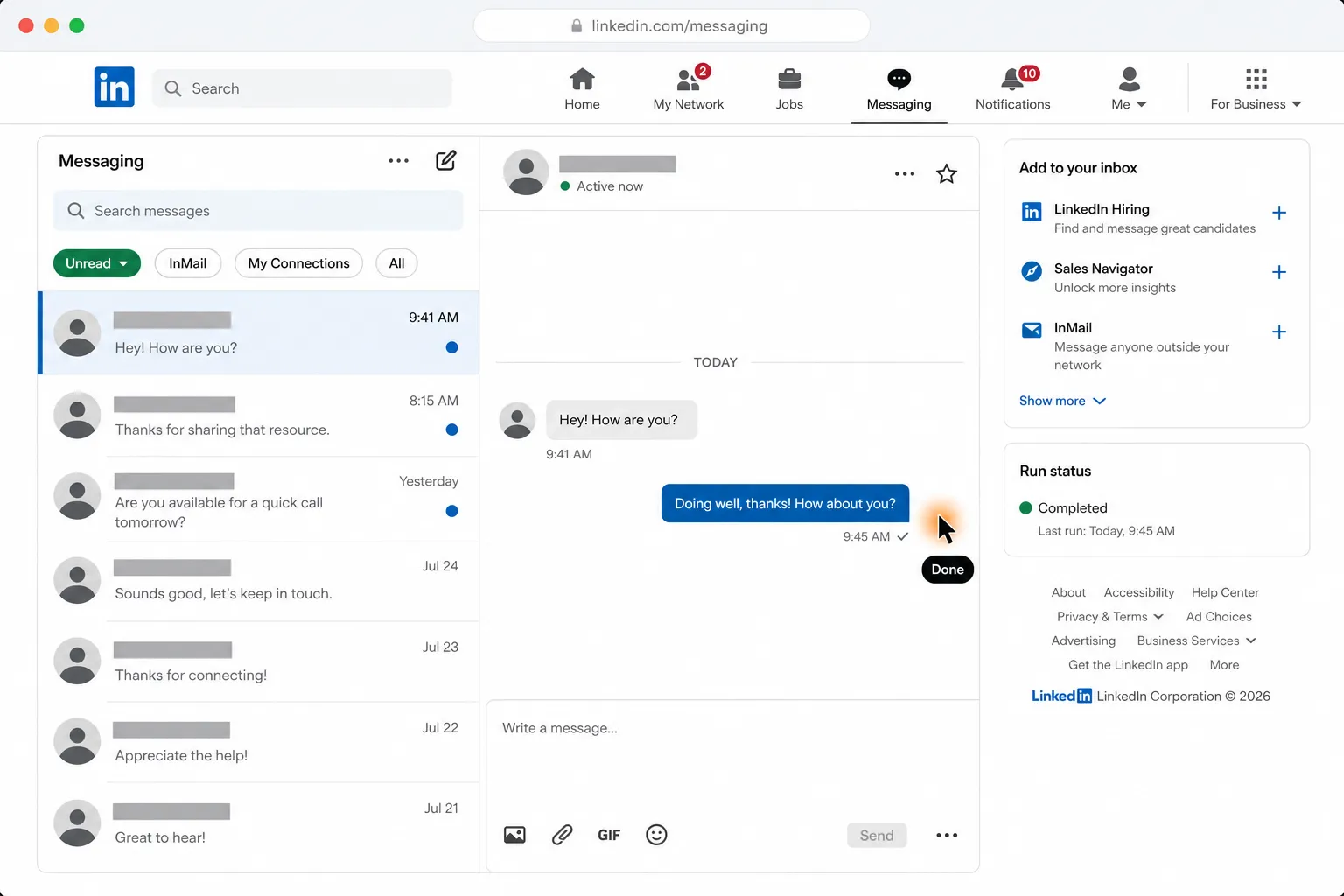
Task: Click sender avatar beside 'Hey! How are you?' bubble
Action: pyautogui.click(x=517, y=421)
